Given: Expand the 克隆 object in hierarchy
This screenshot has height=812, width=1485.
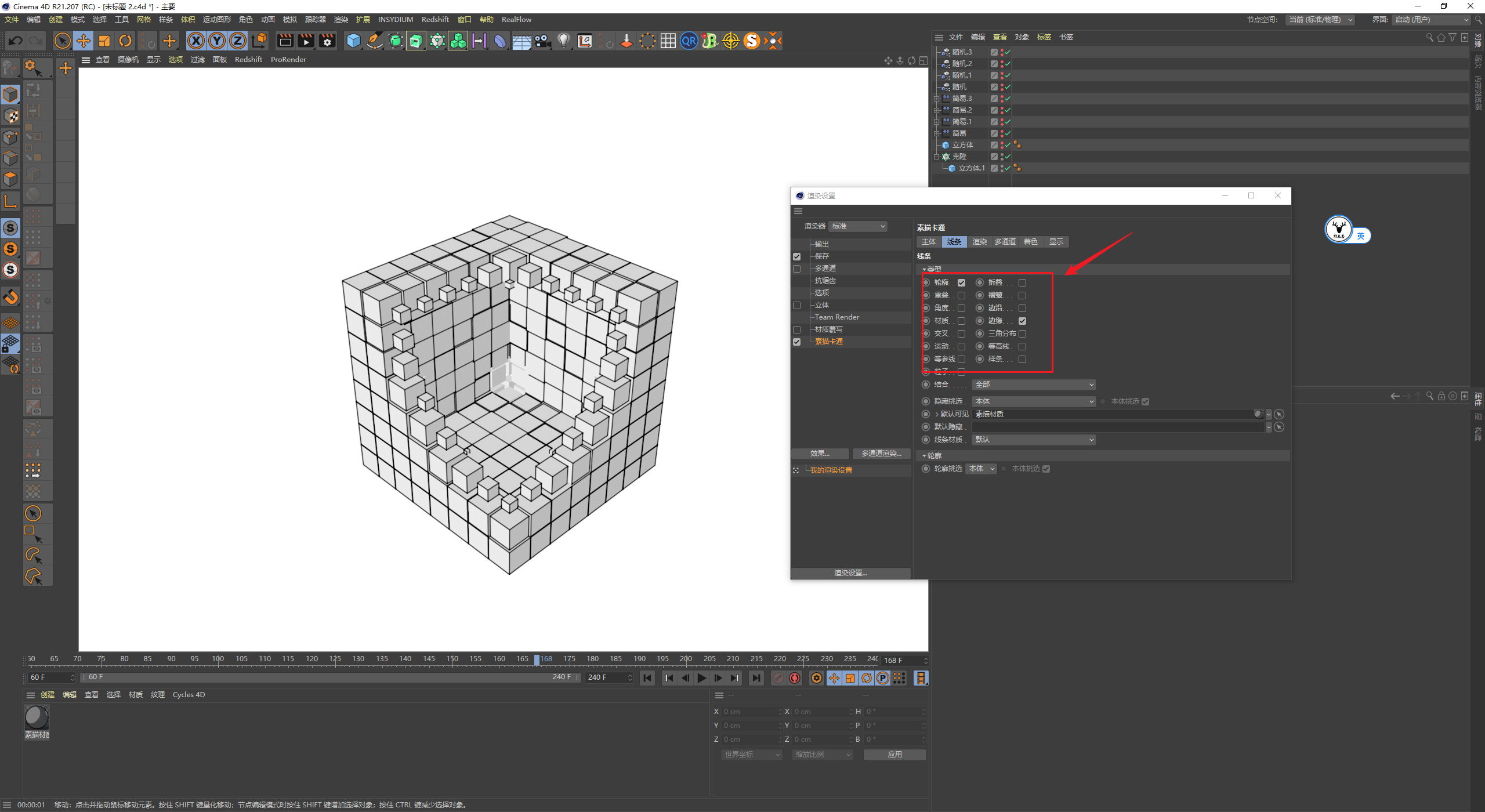Looking at the screenshot, I should point(936,157).
